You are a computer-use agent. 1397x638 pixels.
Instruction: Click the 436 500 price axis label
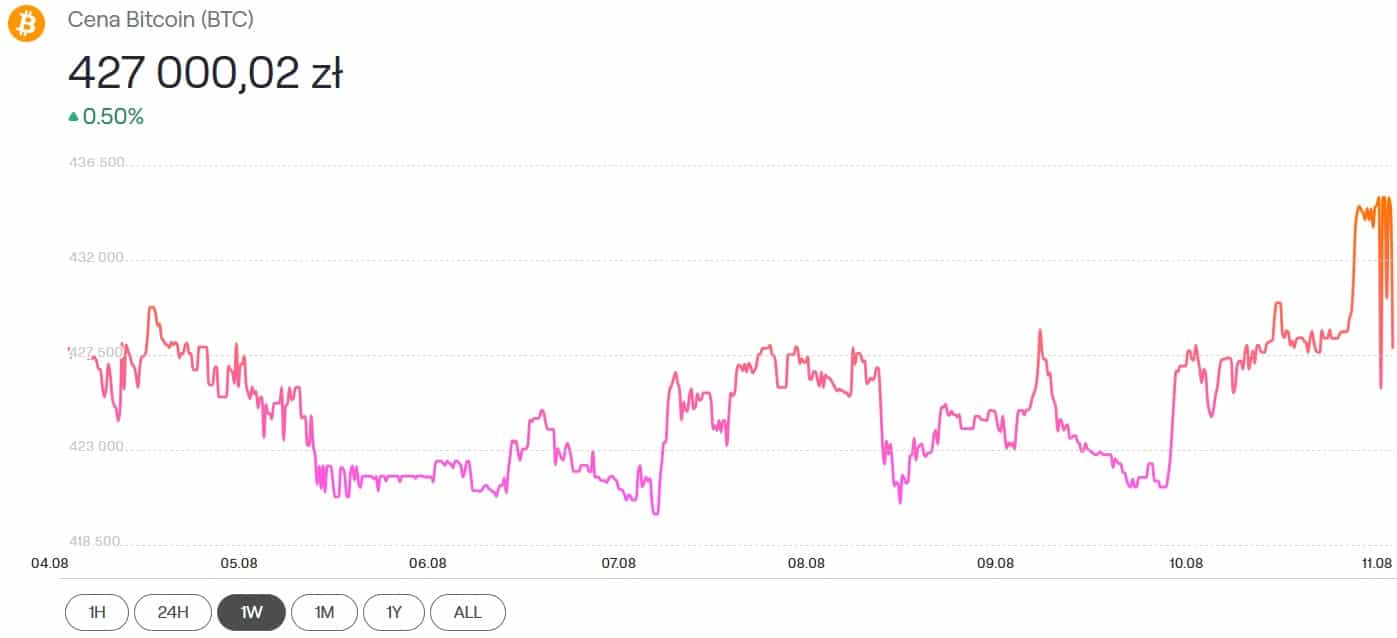pyautogui.click(x=96, y=163)
